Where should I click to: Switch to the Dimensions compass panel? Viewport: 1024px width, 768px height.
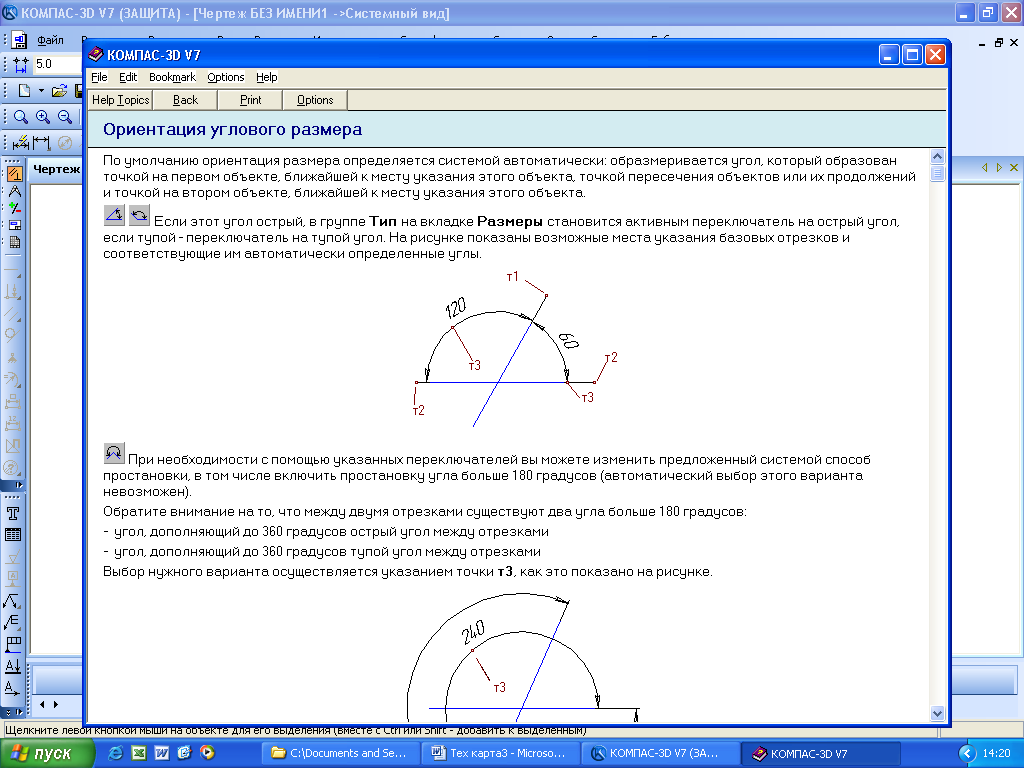coord(14,191)
